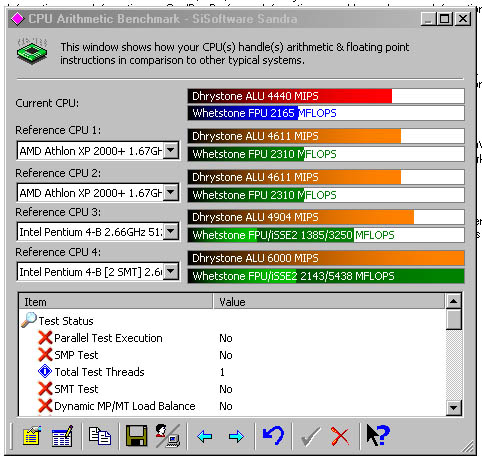The height and width of the screenshot is (465, 482).
Task: Select the SMP Test row label
Action: coord(76,355)
